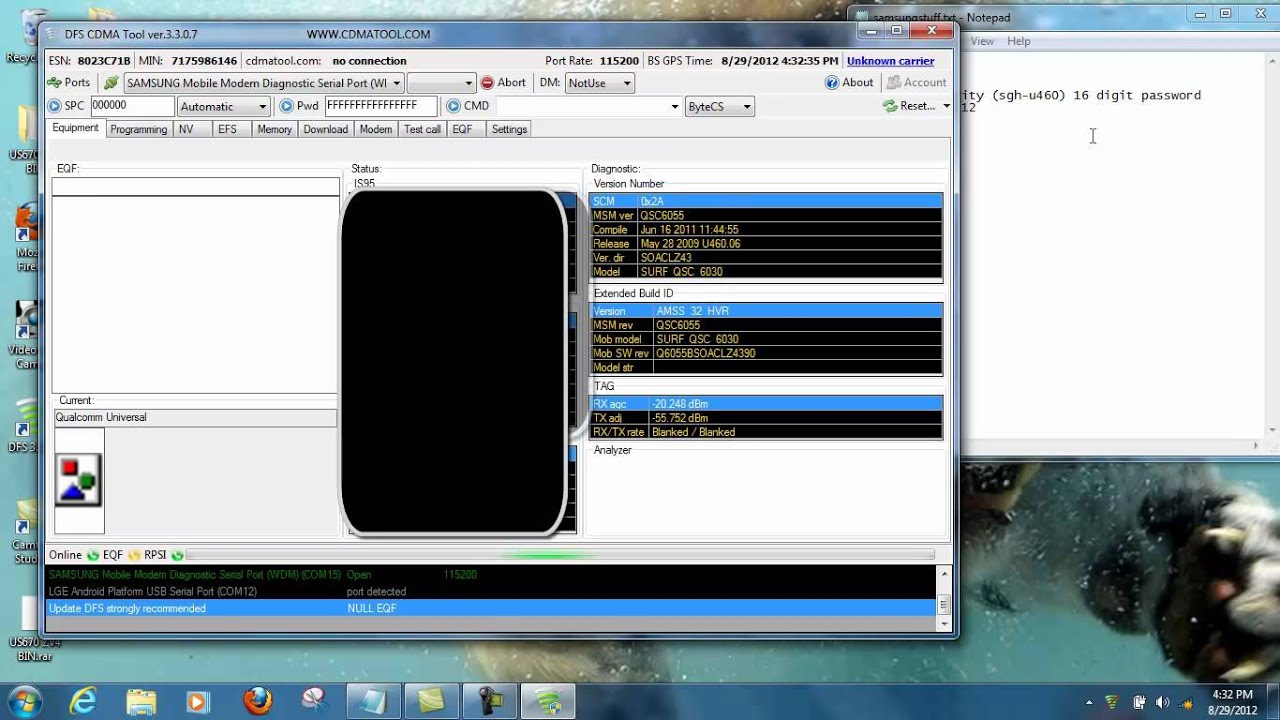
Task: Click the Qualcomm Universal shapes thumbnail
Action: click(x=78, y=480)
